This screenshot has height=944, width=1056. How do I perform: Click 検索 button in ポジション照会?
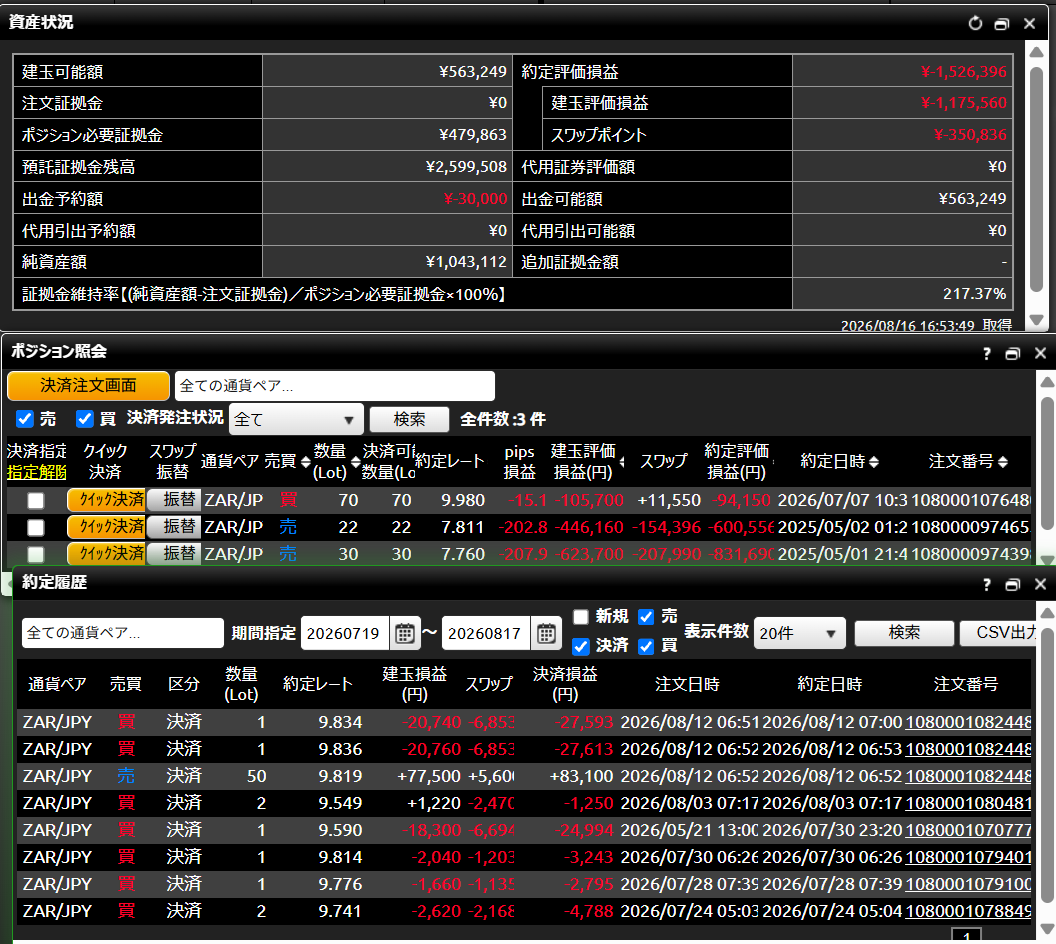[x=409, y=419]
